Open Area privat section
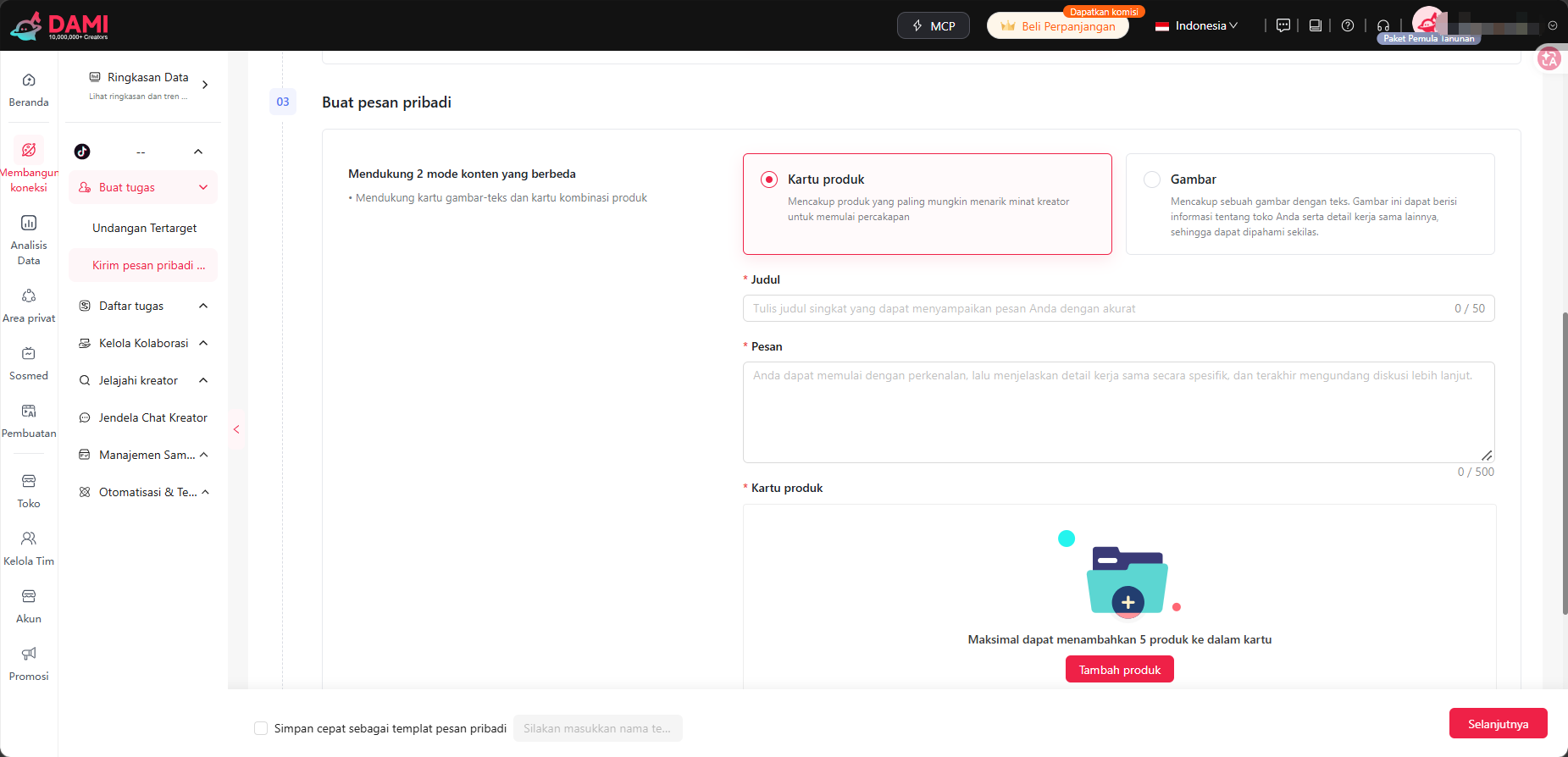This screenshot has height=757, width=1568. click(29, 307)
